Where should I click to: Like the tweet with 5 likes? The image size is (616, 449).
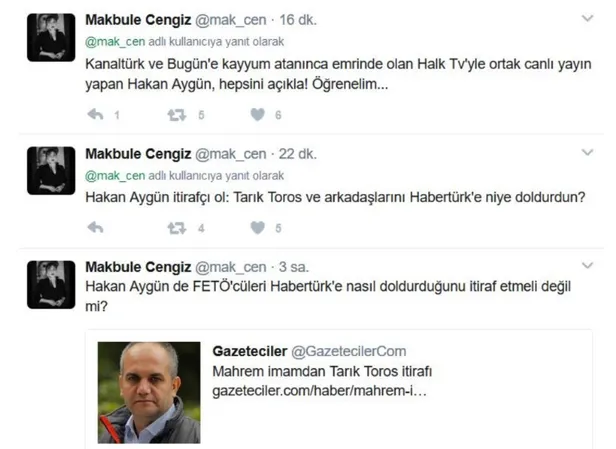click(x=258, y=227)
